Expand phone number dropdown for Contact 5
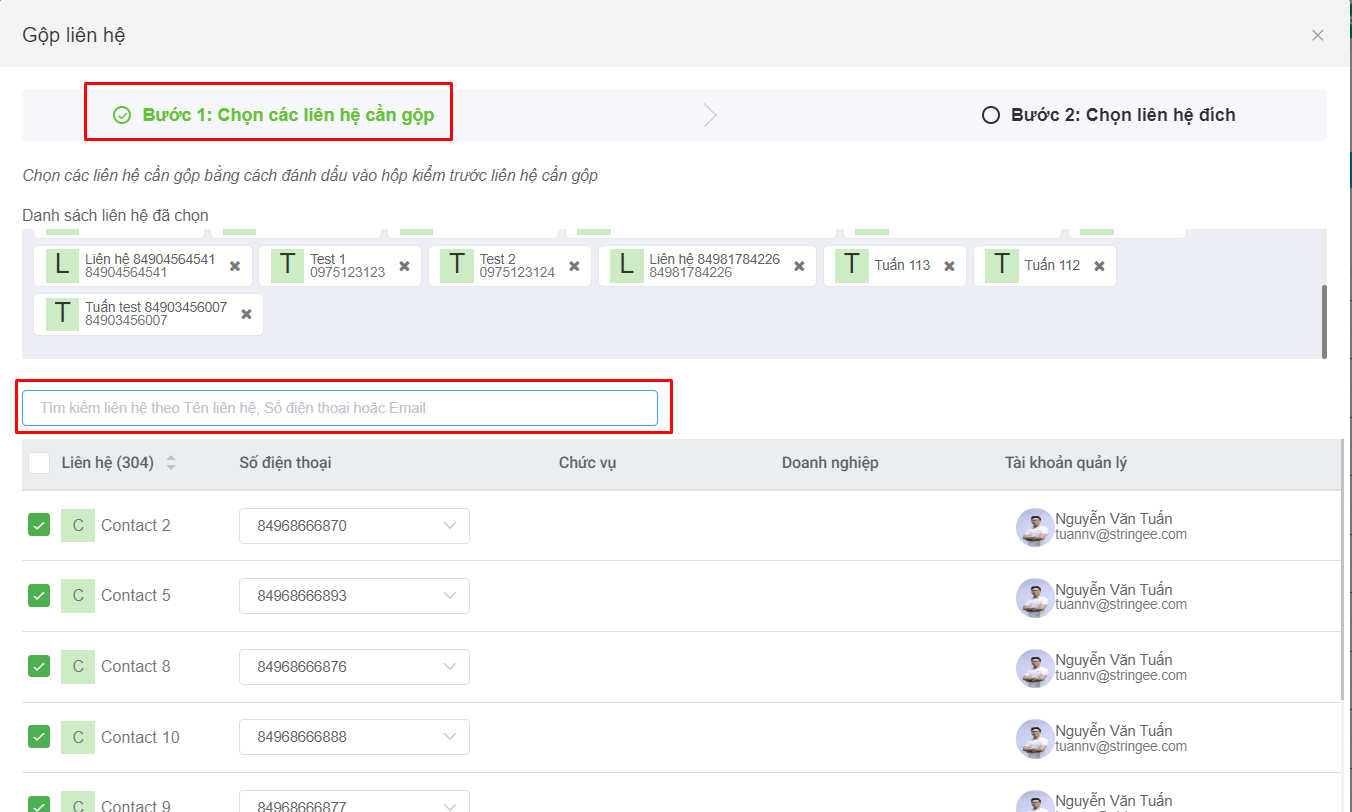 tap(449, 596)
